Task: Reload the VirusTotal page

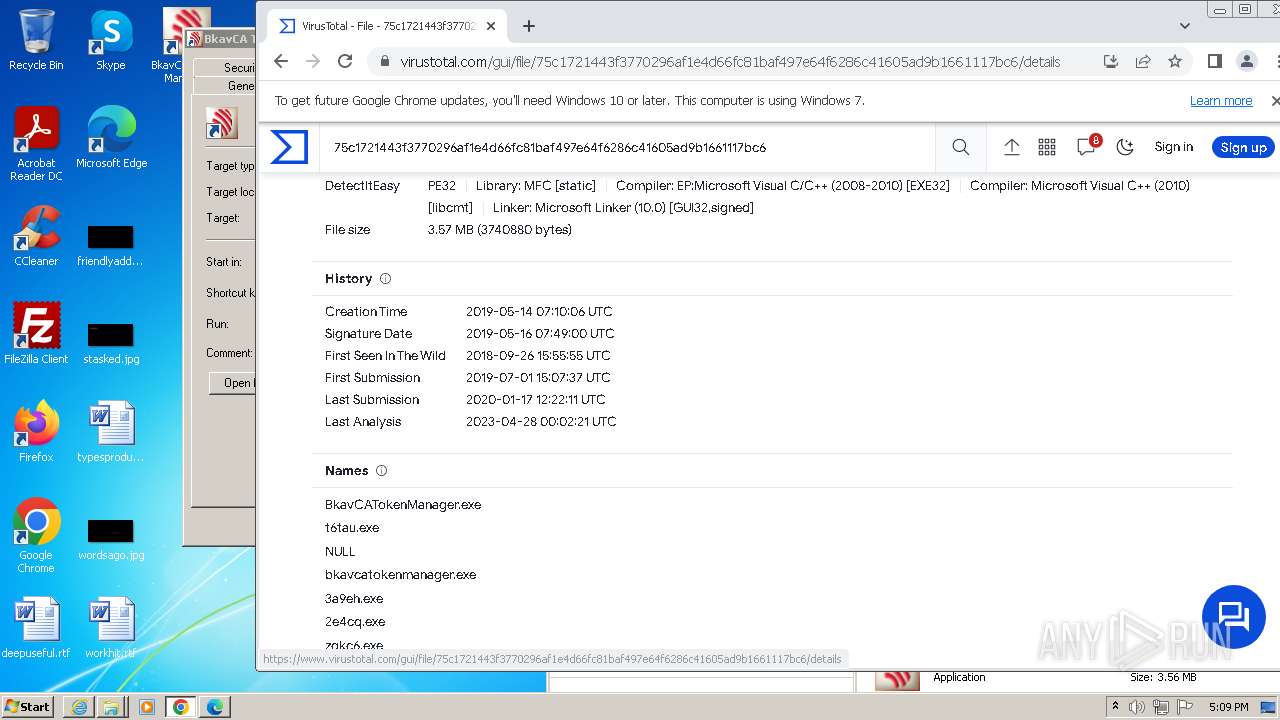Action: click(345, 61)
